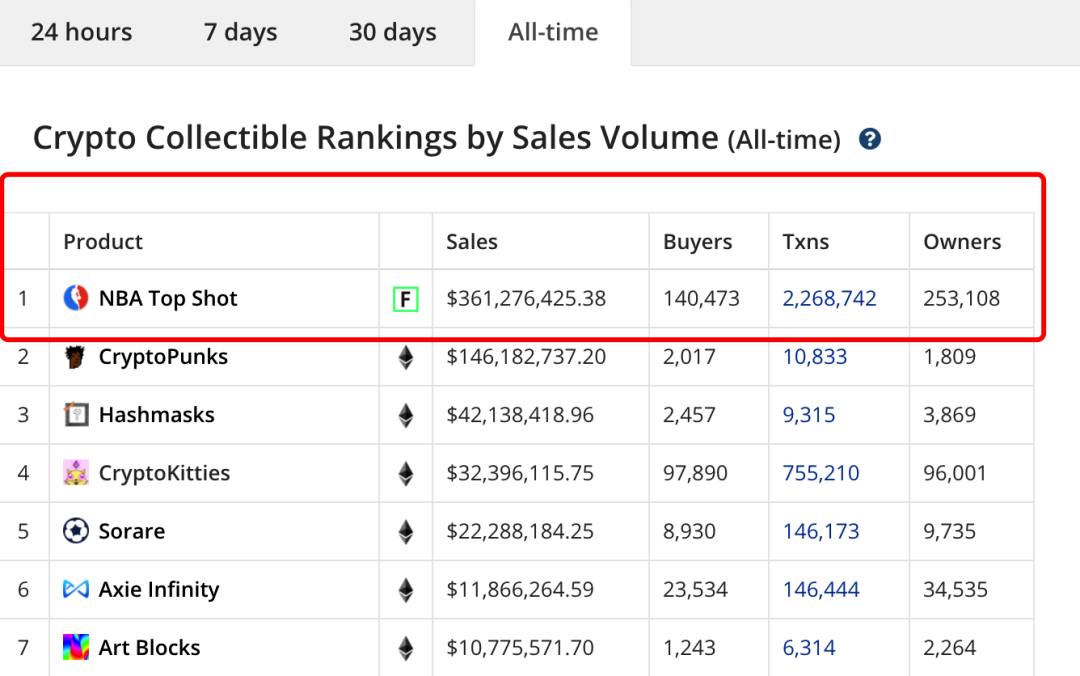Click the $11,866,264.59 sales value

(x=520, y=590)
